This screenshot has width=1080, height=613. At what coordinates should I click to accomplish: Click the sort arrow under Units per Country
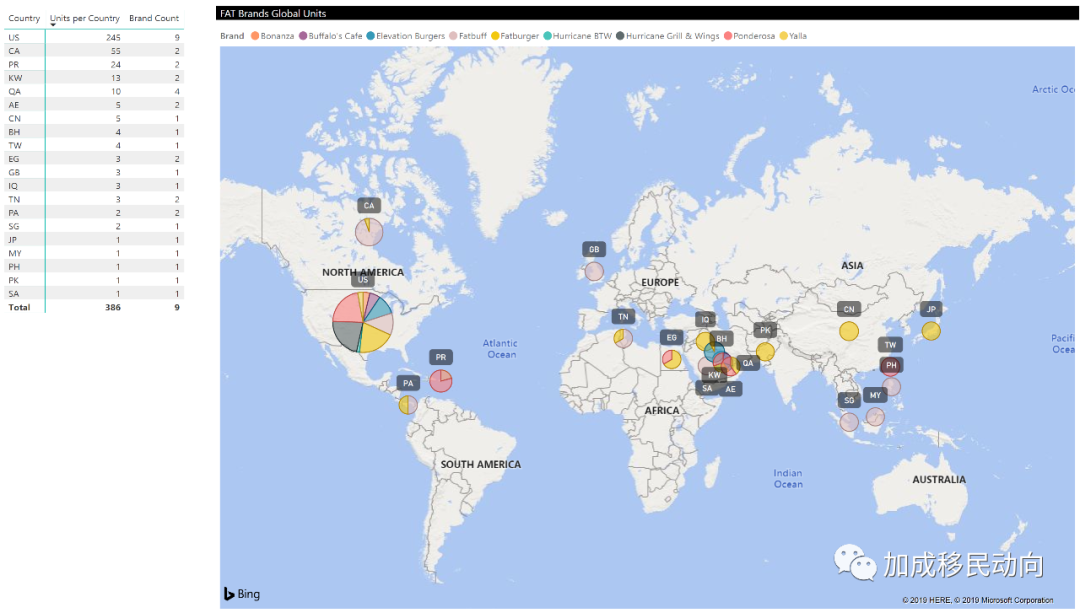(53, 25)
